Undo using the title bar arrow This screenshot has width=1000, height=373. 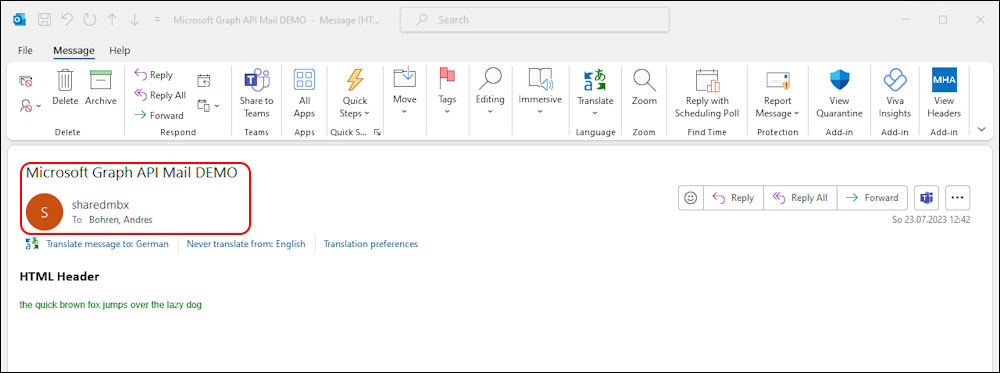coord(67,20)
